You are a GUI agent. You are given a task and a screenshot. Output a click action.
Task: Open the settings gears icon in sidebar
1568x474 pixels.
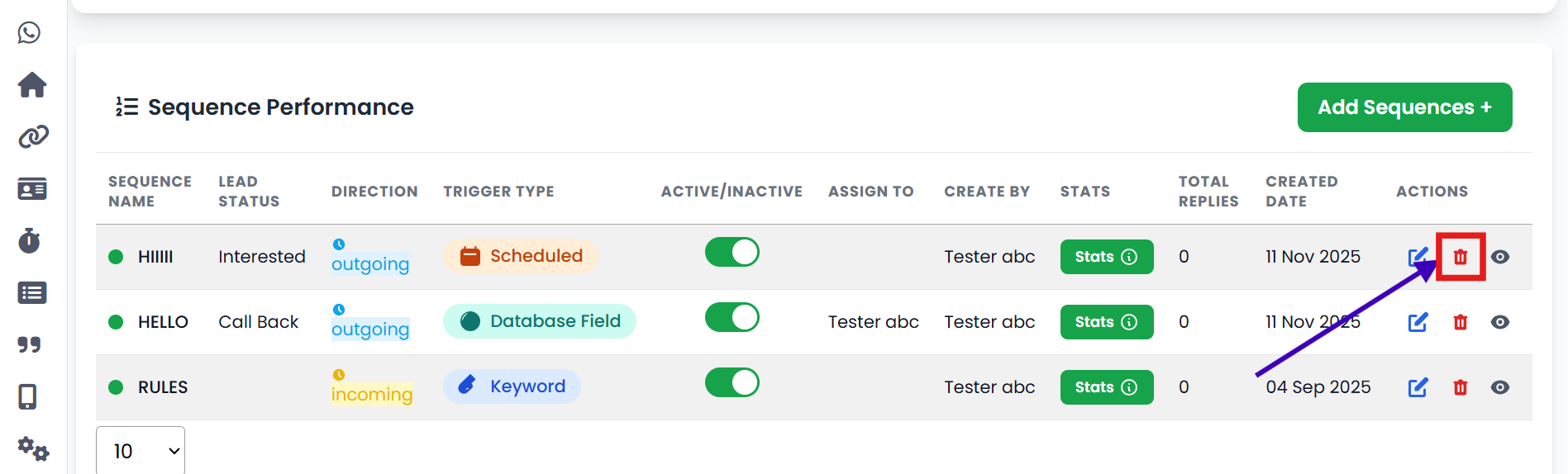pyautogui.click(x=33, y=449)
